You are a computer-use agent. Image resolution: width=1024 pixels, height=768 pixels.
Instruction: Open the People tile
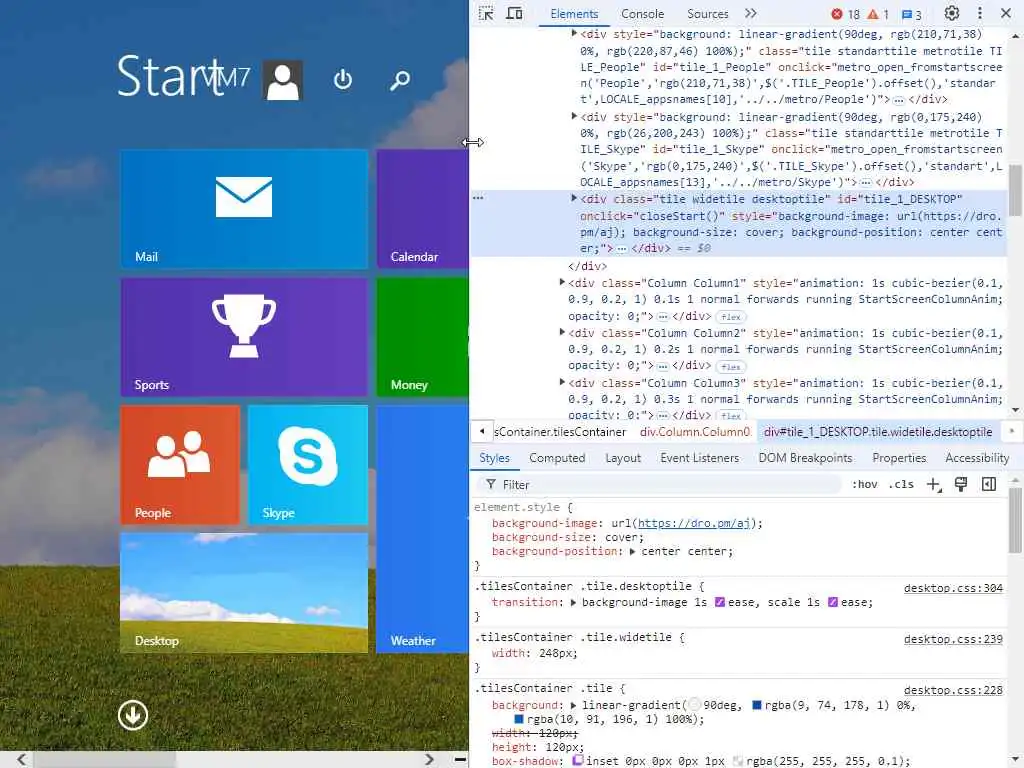(x=180, y=465)
